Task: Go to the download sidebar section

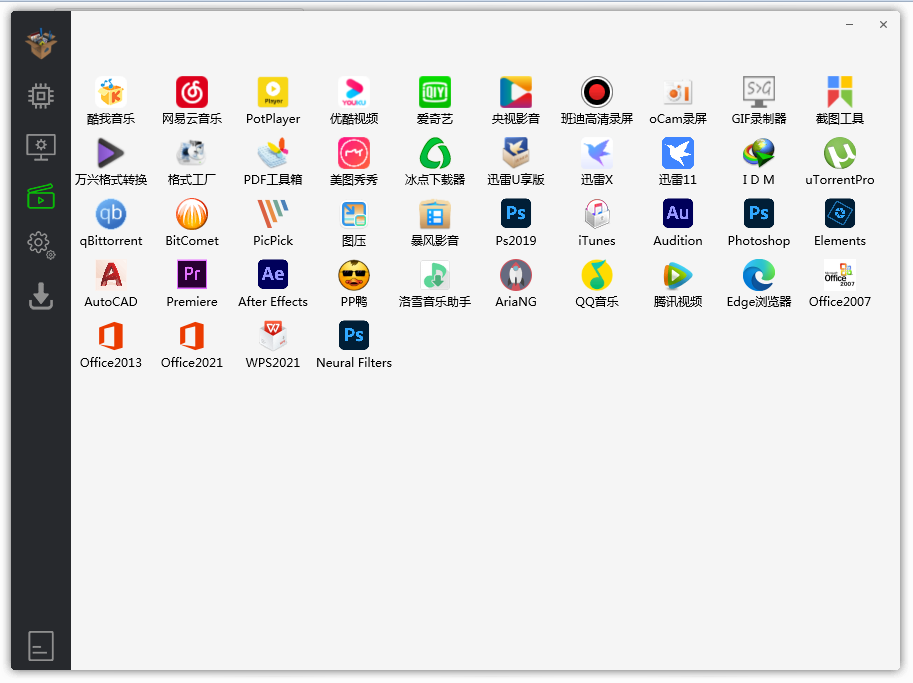Action: (x=41, y=296)
